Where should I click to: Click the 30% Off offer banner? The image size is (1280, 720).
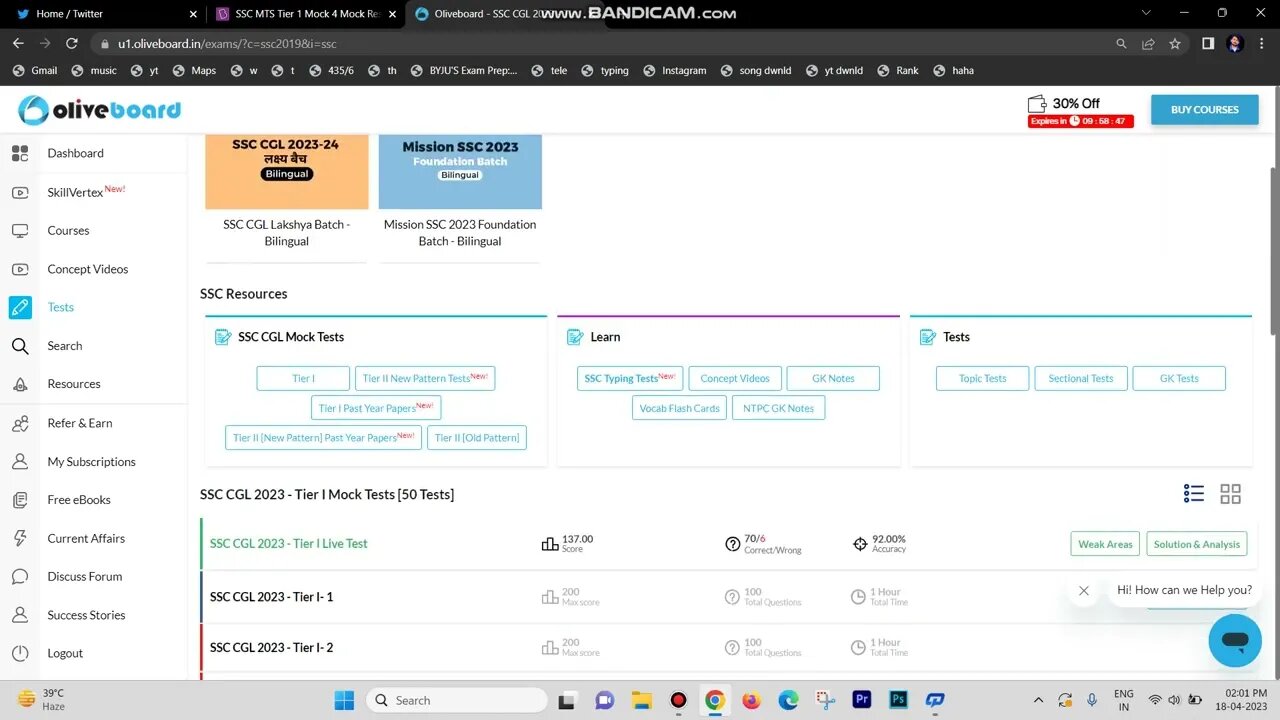coord(1080,111)
